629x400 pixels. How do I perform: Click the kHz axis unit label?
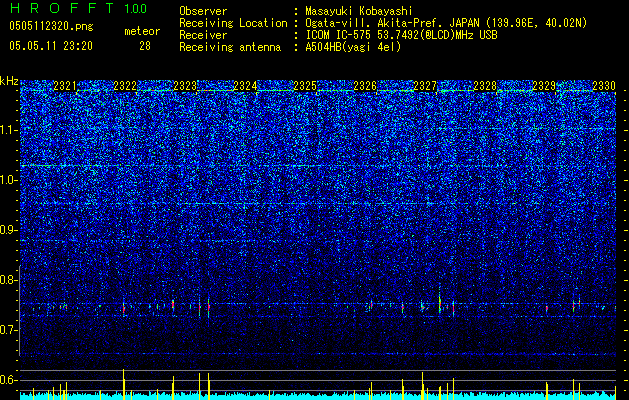(9, 81)
